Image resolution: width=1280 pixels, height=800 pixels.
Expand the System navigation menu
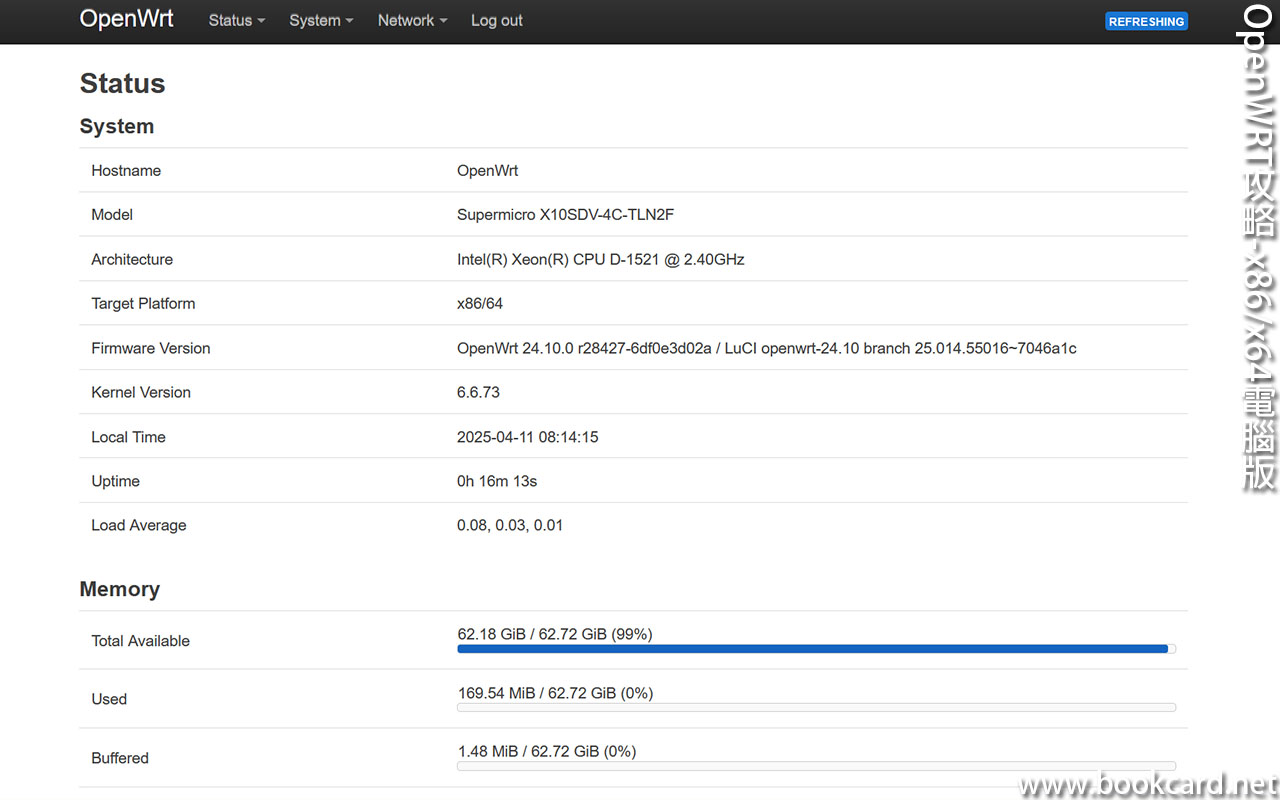pos(320,21)
